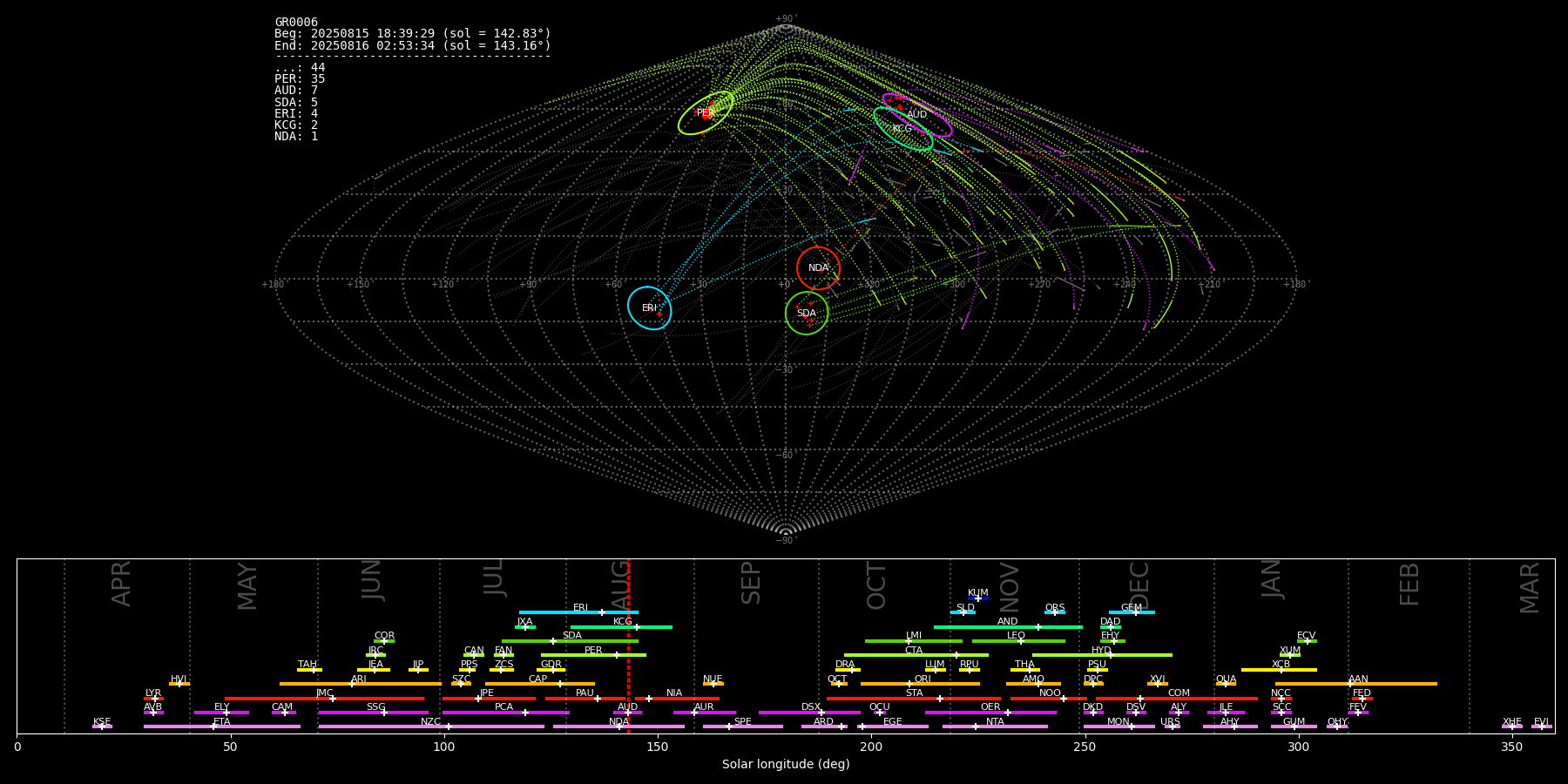The image size is (1568, 784).
Task: Click the COR shower label in timeline
Action: click(x=384, y=636)
